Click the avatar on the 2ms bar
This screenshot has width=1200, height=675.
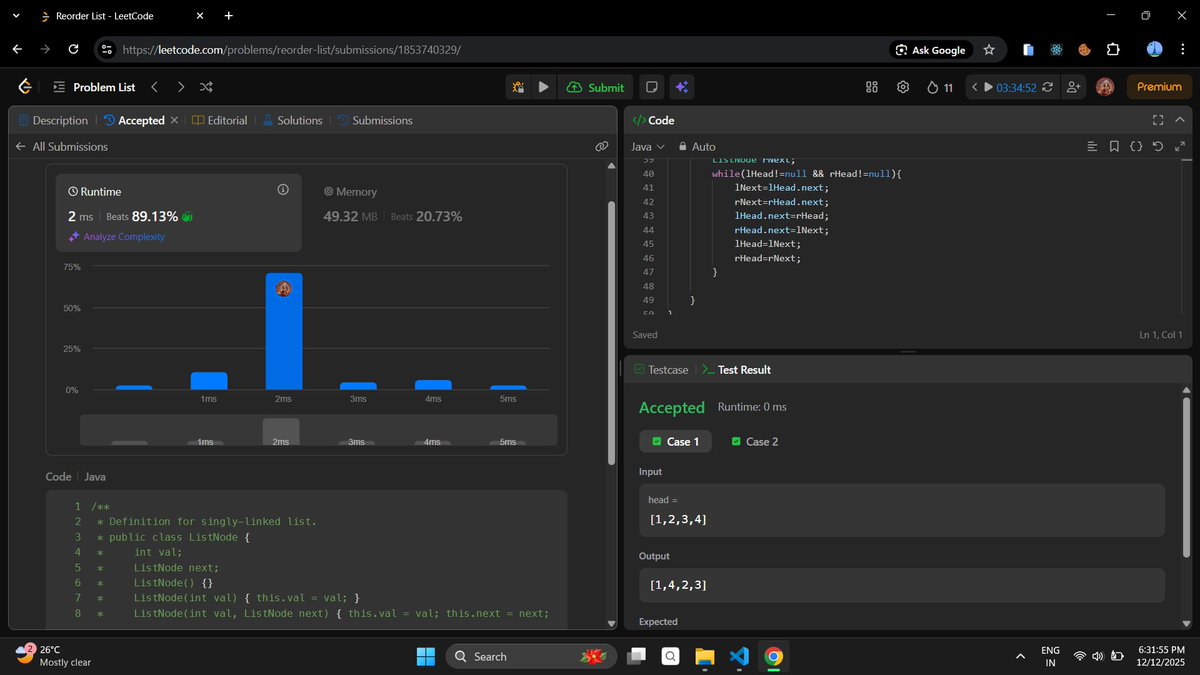[283, 289]
